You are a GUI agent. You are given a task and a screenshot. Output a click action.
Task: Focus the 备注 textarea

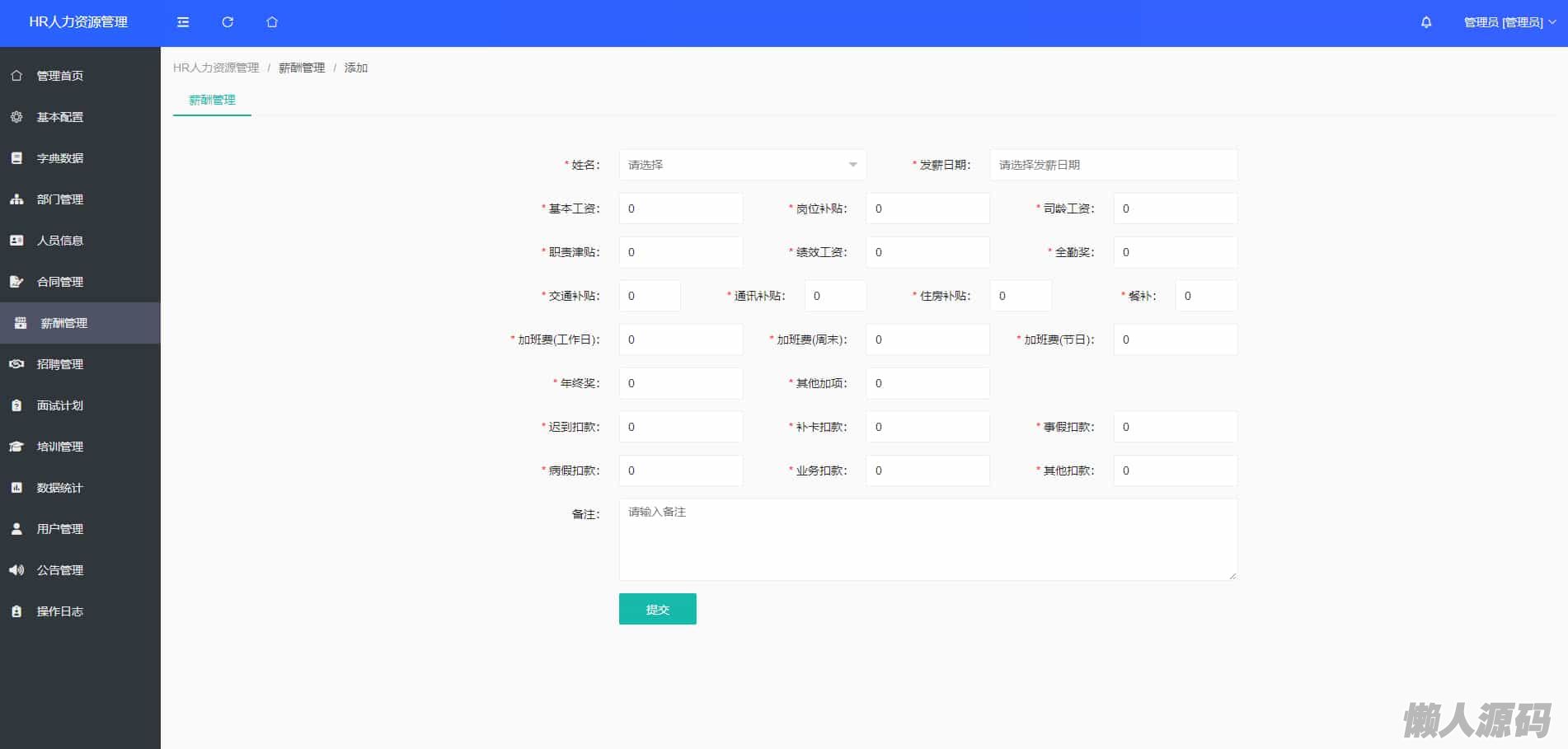(x=928, y=540)
